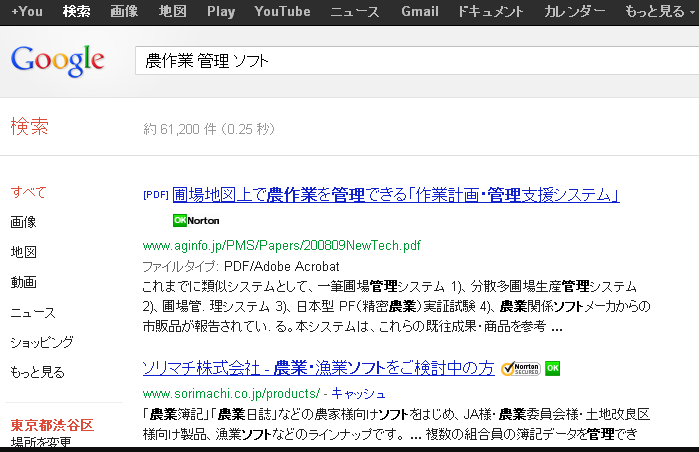Click the green OK icon next to ソリマチ result
The image size is (699, 452).
552,368
